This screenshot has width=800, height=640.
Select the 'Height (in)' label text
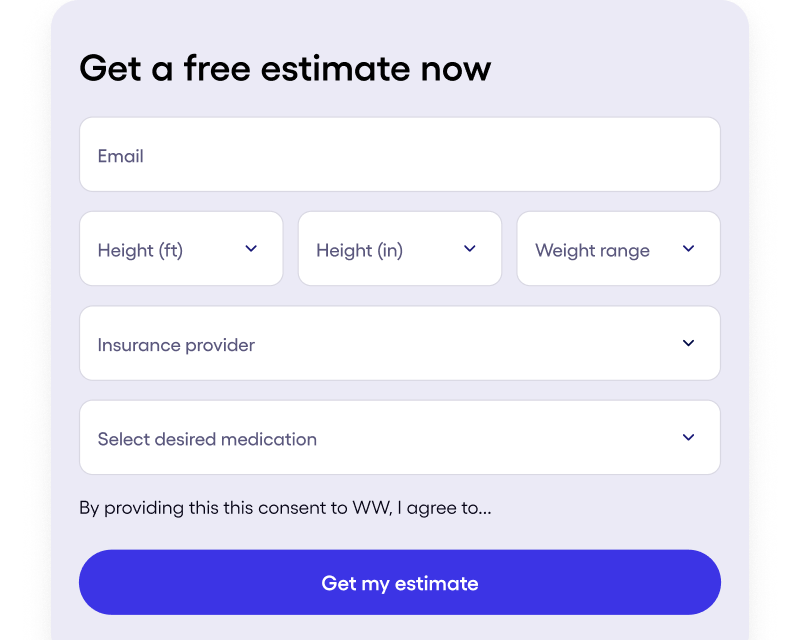[x=359, y=250]
